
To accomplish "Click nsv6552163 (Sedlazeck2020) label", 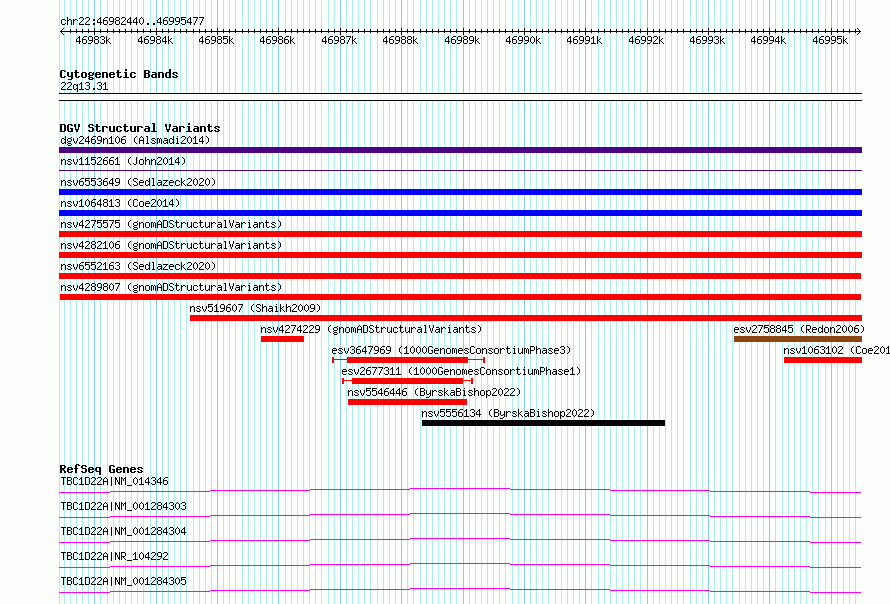I will tap(138, 266).
